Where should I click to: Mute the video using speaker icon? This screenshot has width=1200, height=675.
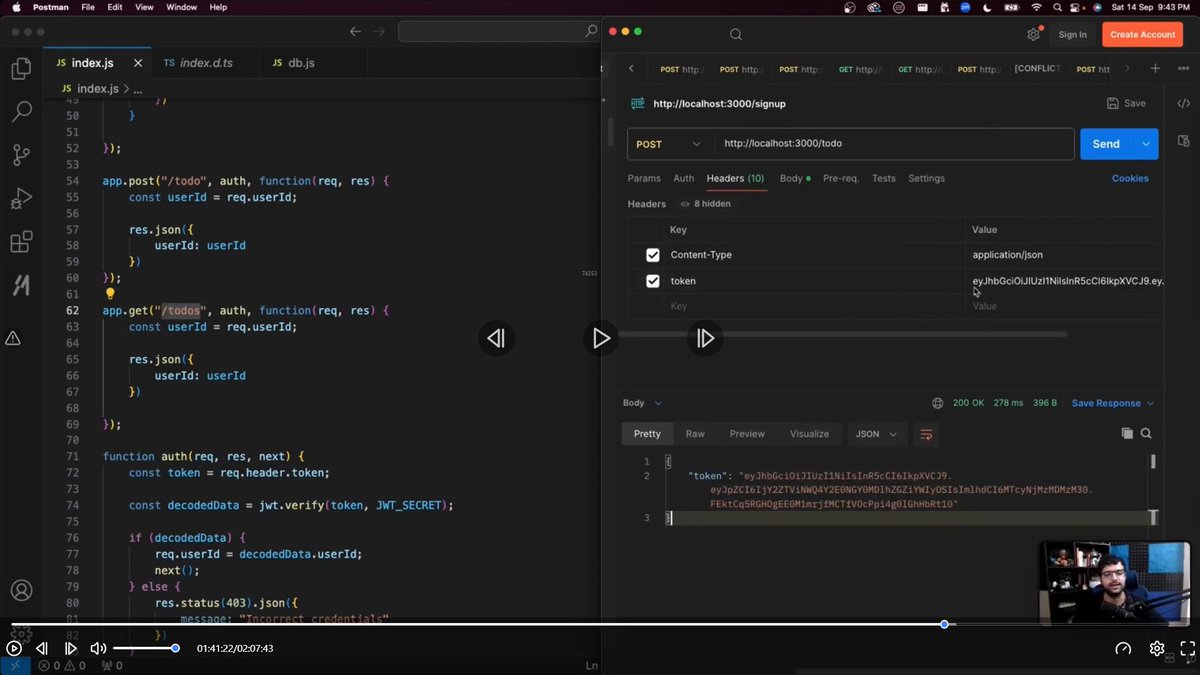[98, 648]
